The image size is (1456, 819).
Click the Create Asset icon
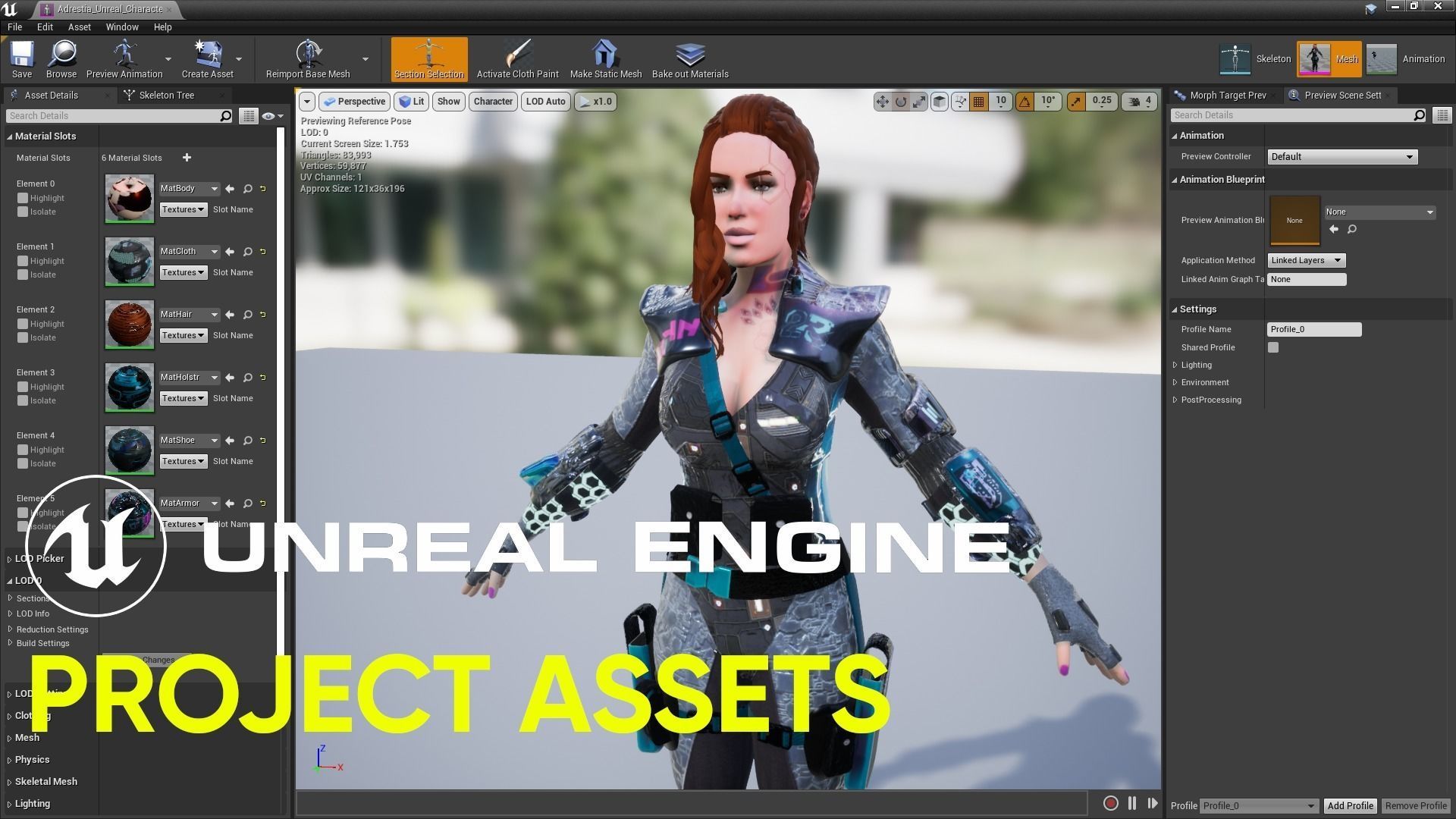[207, 59]
